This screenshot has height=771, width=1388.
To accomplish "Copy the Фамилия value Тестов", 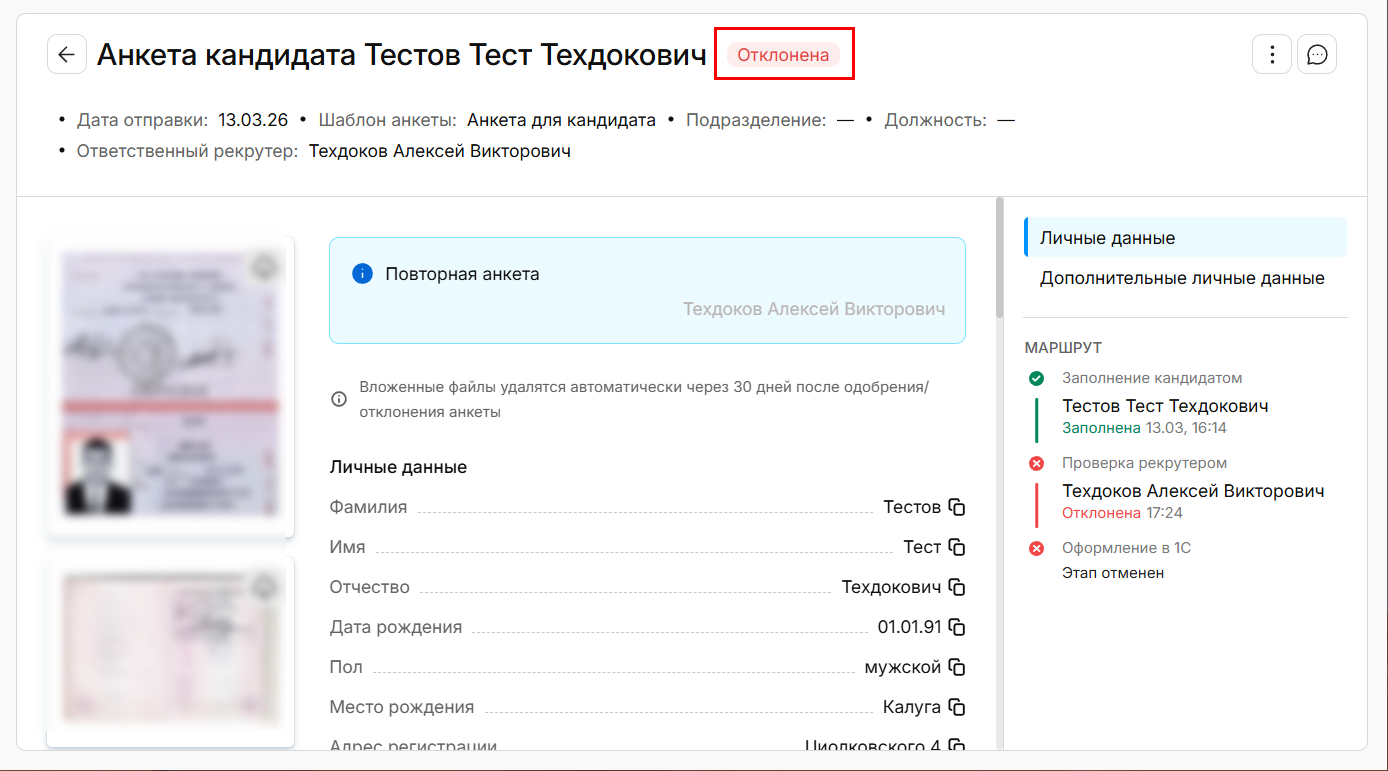I will [957, 507].
